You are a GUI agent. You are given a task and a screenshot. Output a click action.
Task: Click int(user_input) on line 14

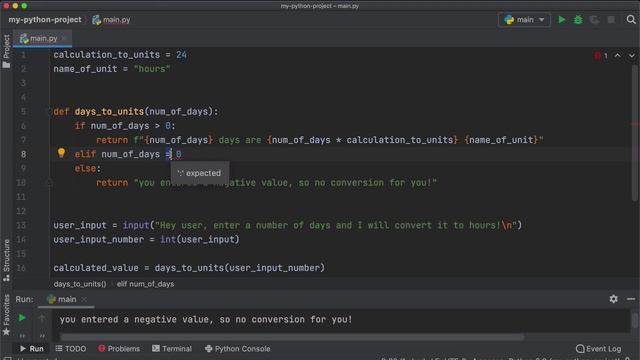(200, 240)
